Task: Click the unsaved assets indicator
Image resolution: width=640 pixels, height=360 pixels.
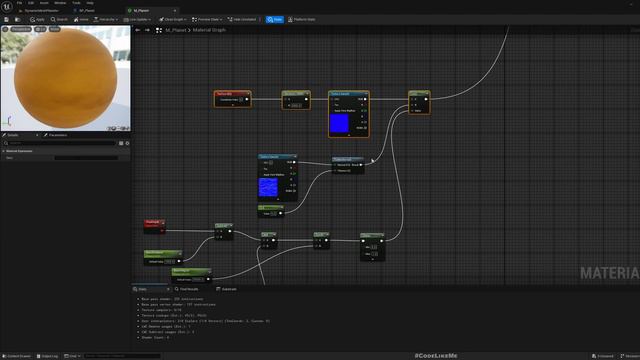Action: [602, 356]
